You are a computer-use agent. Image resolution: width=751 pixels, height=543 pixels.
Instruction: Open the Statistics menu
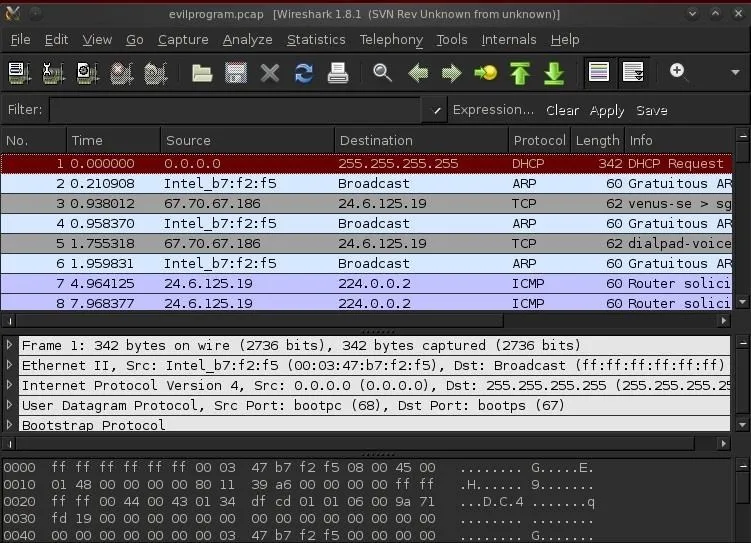point(316,40)
